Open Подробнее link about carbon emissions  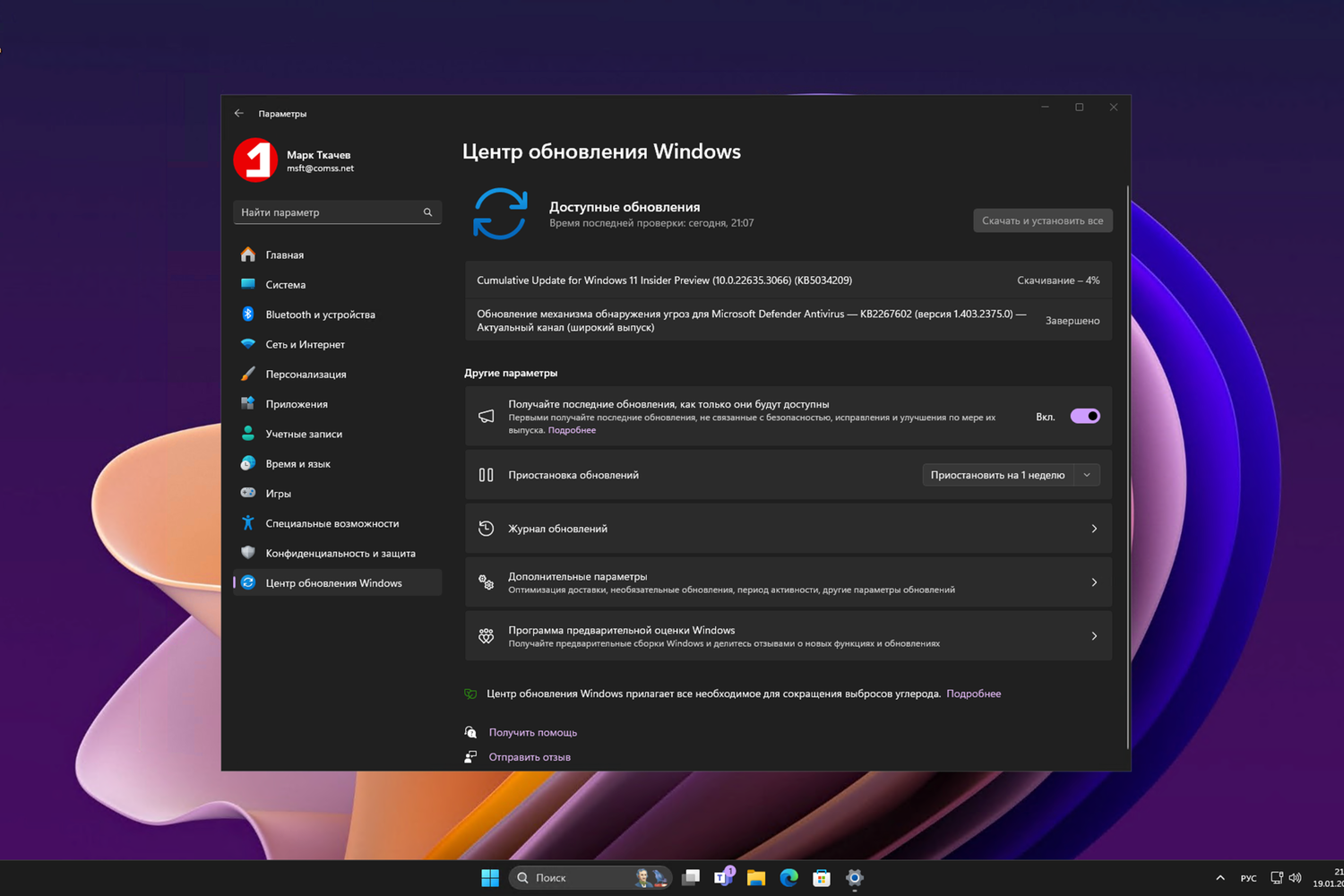coord(973,694)
